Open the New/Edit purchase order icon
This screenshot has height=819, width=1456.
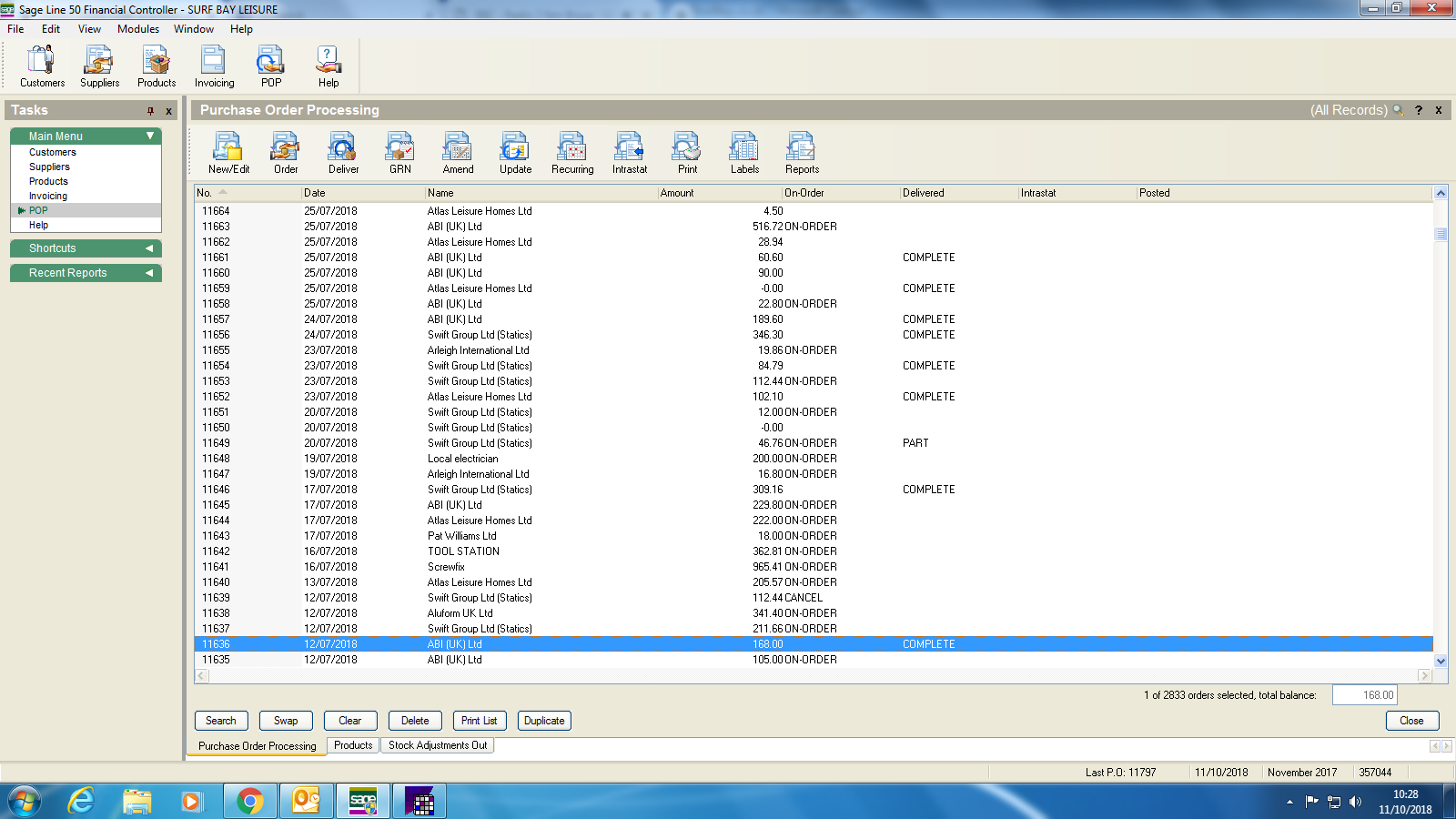[x=227, y=152]
